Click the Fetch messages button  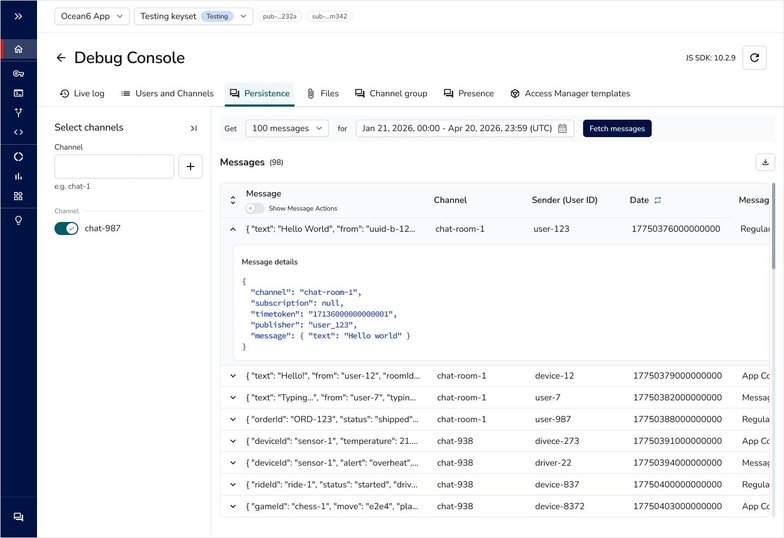coord(617,128)
